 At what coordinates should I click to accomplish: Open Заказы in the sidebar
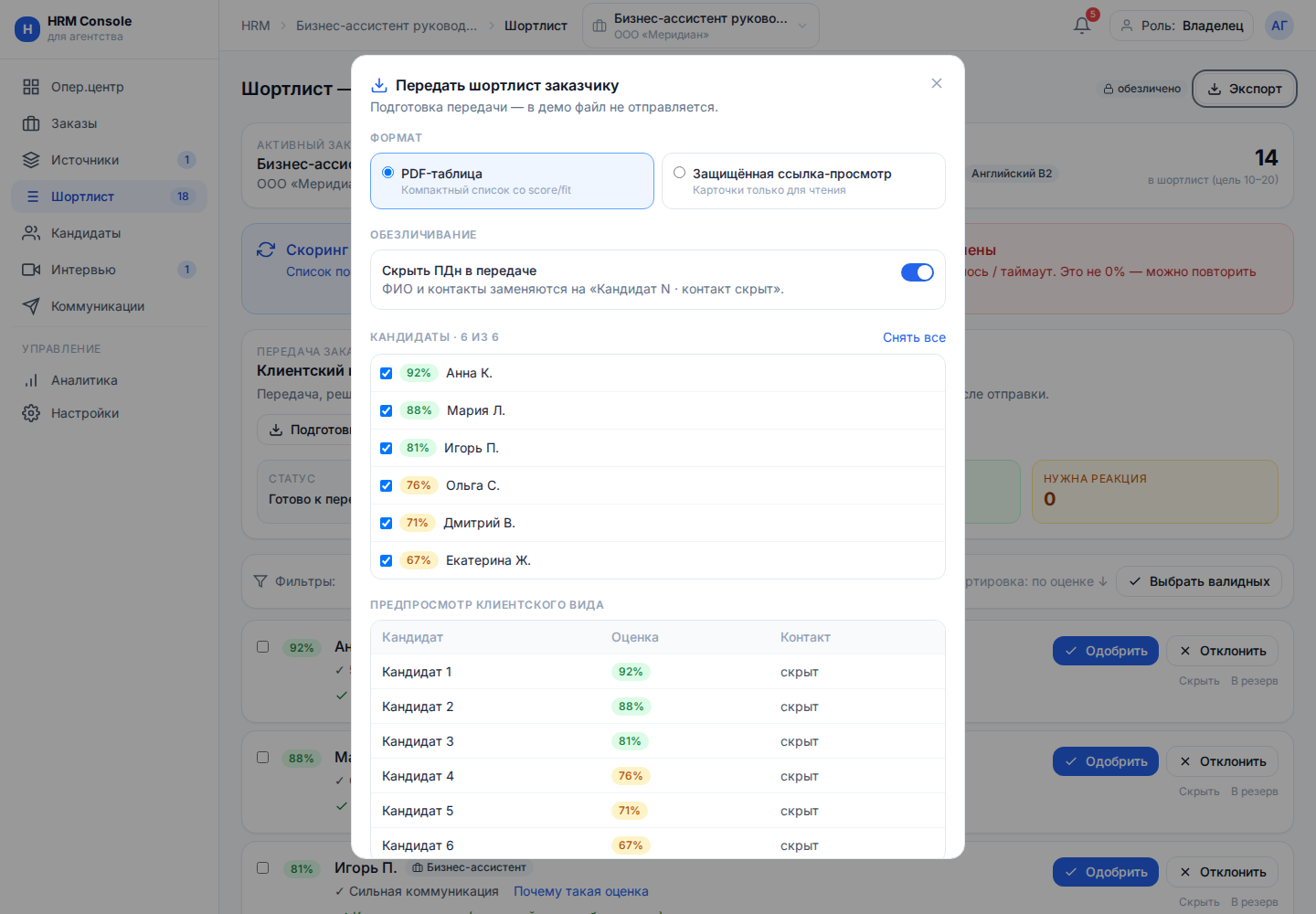tap(110, 123)
